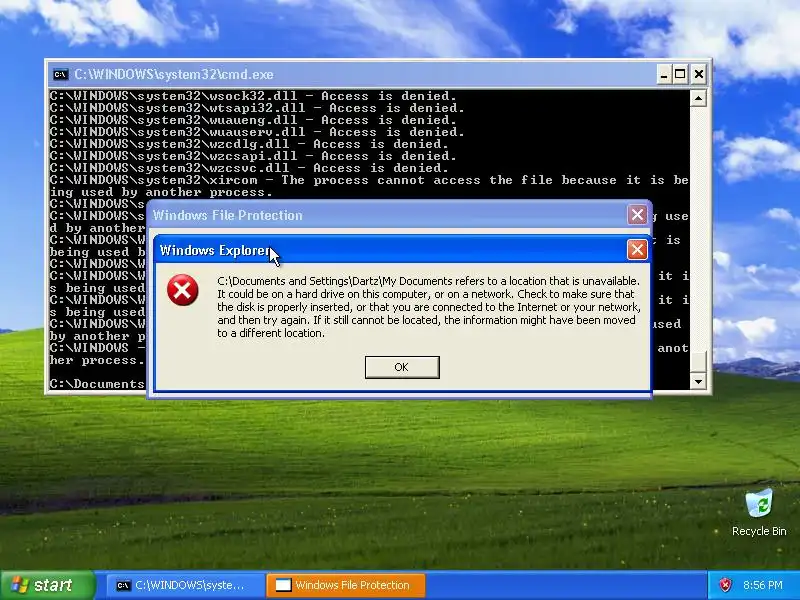Click the system32\xircom error line
Viewport: 800px width, 600px height.
[369, 186]
